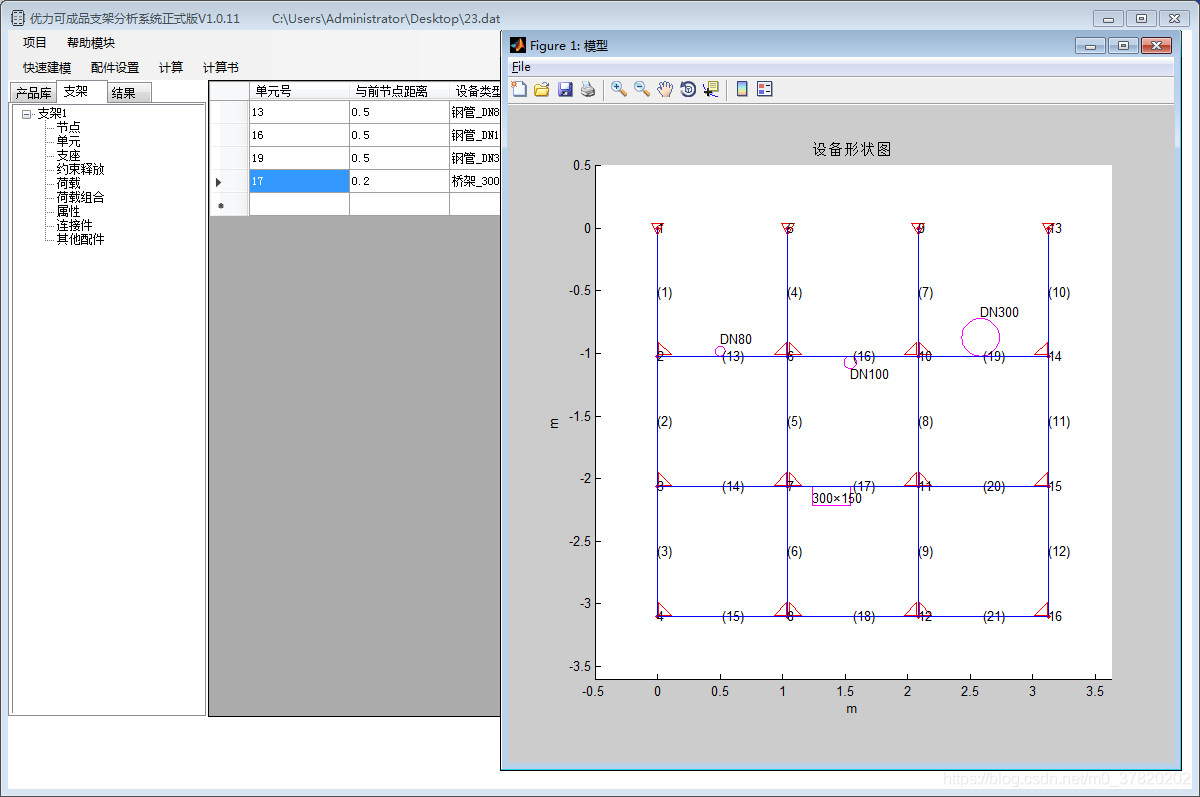Click the DN100 label in the plot
Image resolution: width=1200 pixels, height=797 pixels.
coord(869,374)
